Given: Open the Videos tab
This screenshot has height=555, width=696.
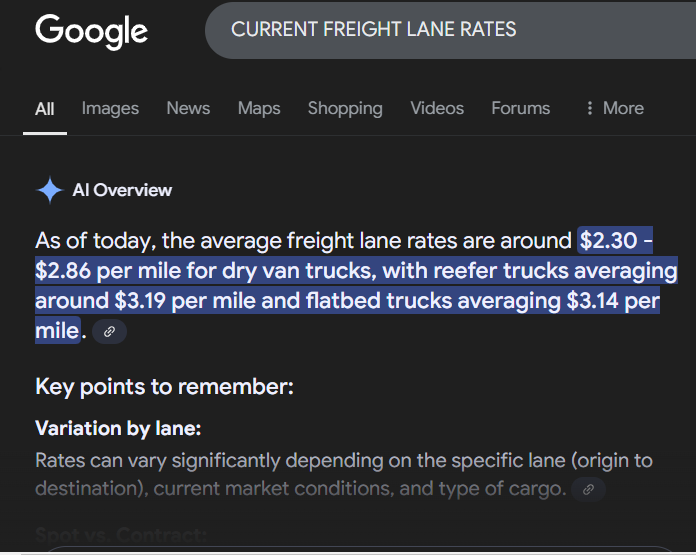Looking at the screenshot, I should (437, 108).
